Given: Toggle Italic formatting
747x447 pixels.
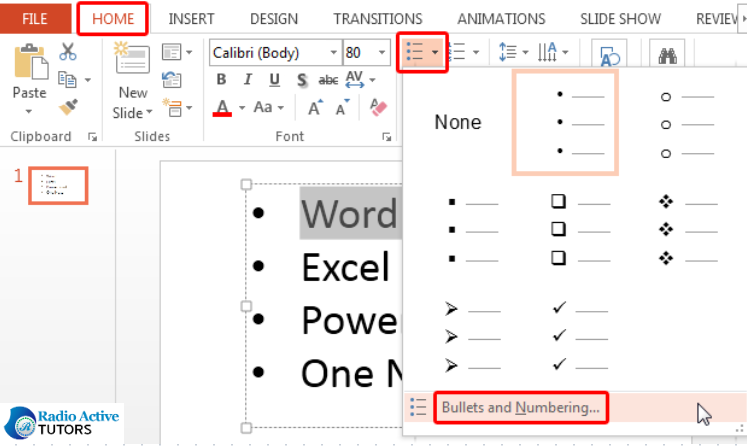Looking at the screenshot, I should 247,79.
